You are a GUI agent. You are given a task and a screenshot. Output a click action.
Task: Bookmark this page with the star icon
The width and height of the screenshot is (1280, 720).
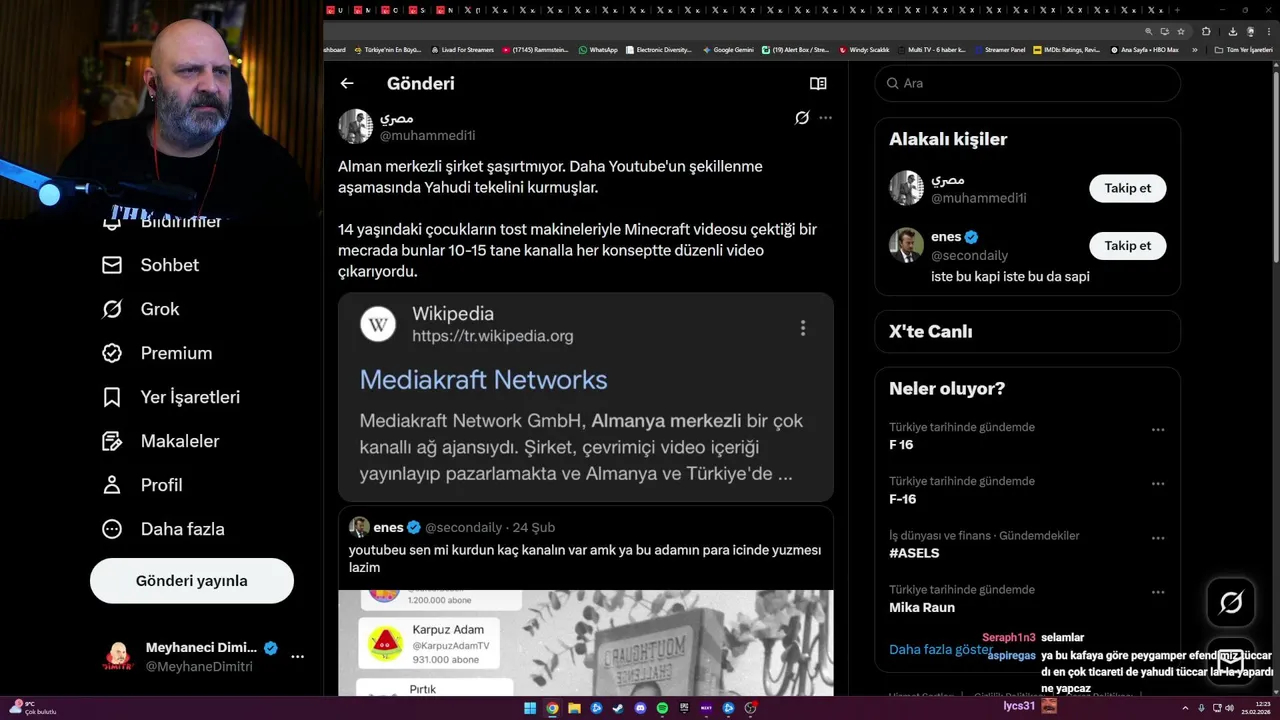point(1181,31)
